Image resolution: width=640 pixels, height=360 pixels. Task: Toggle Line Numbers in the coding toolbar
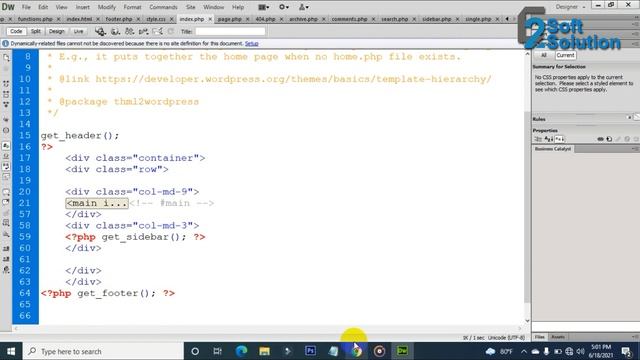(6, 145)
